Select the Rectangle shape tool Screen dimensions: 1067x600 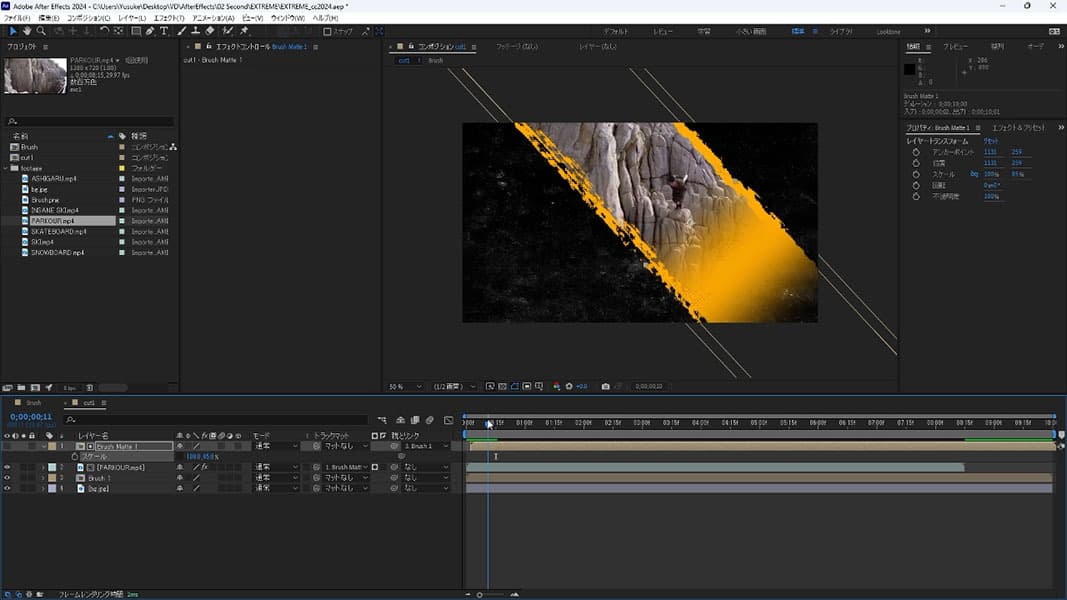[x=136, y=31]
